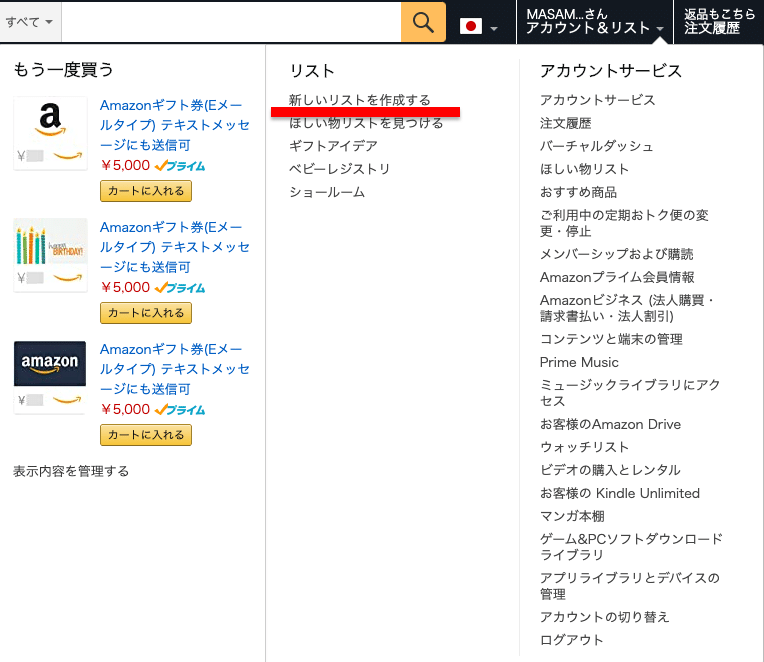Open ベビーレジストリ
This screenshot has height=662, width=764.
point(340,169)
